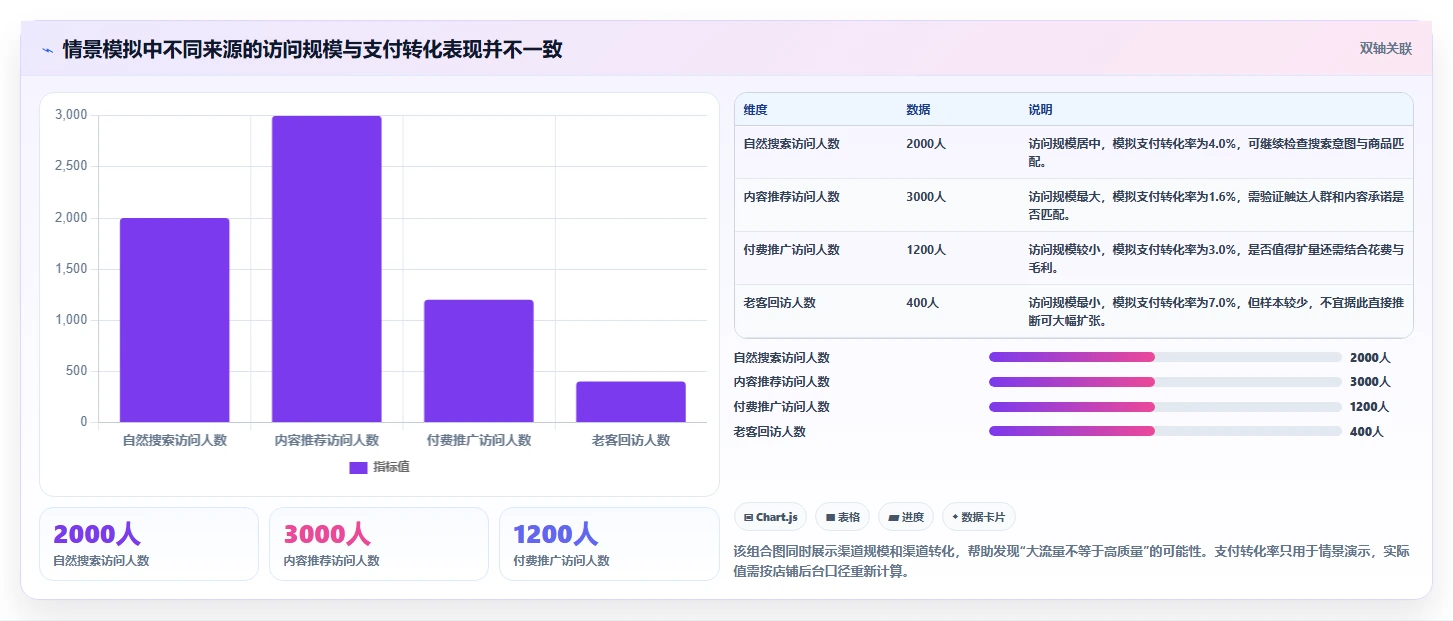Click the 双轴关联 tag at top right
This screenshot has height=621, width=1453.
click(x=1385, y=48)
